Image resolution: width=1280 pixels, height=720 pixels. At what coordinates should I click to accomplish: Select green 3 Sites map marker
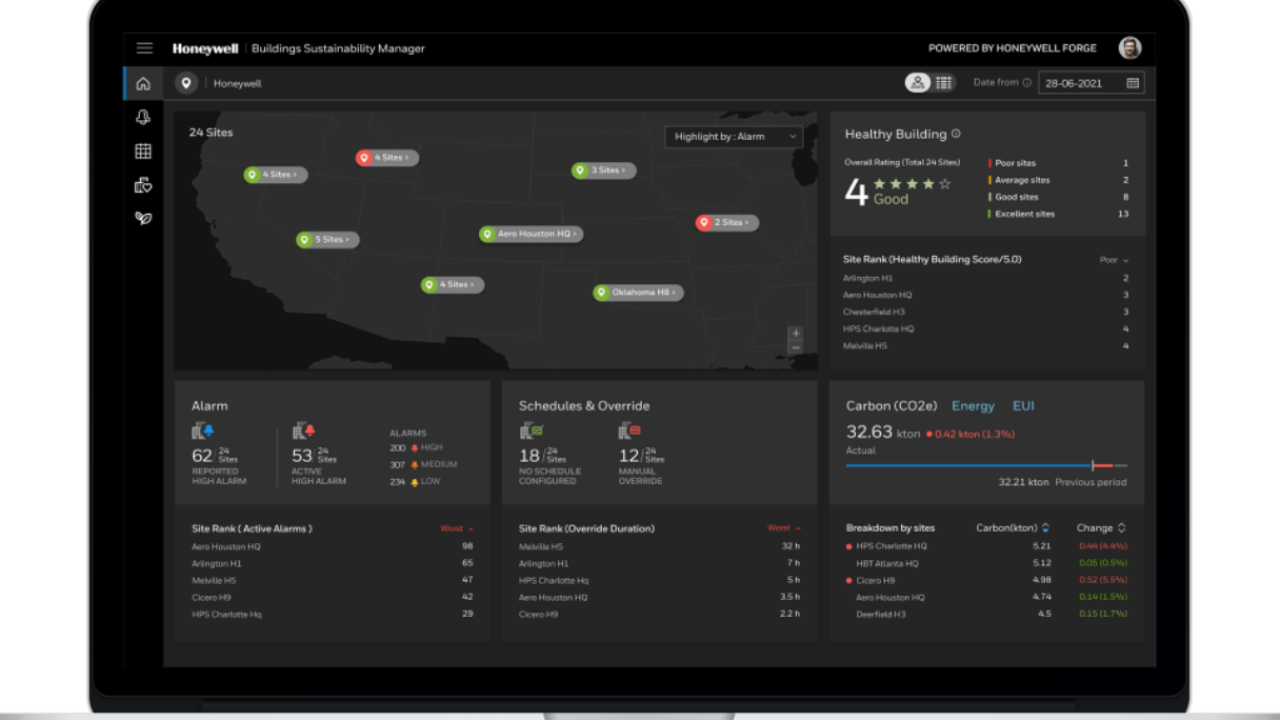click(x=603, y=170)
